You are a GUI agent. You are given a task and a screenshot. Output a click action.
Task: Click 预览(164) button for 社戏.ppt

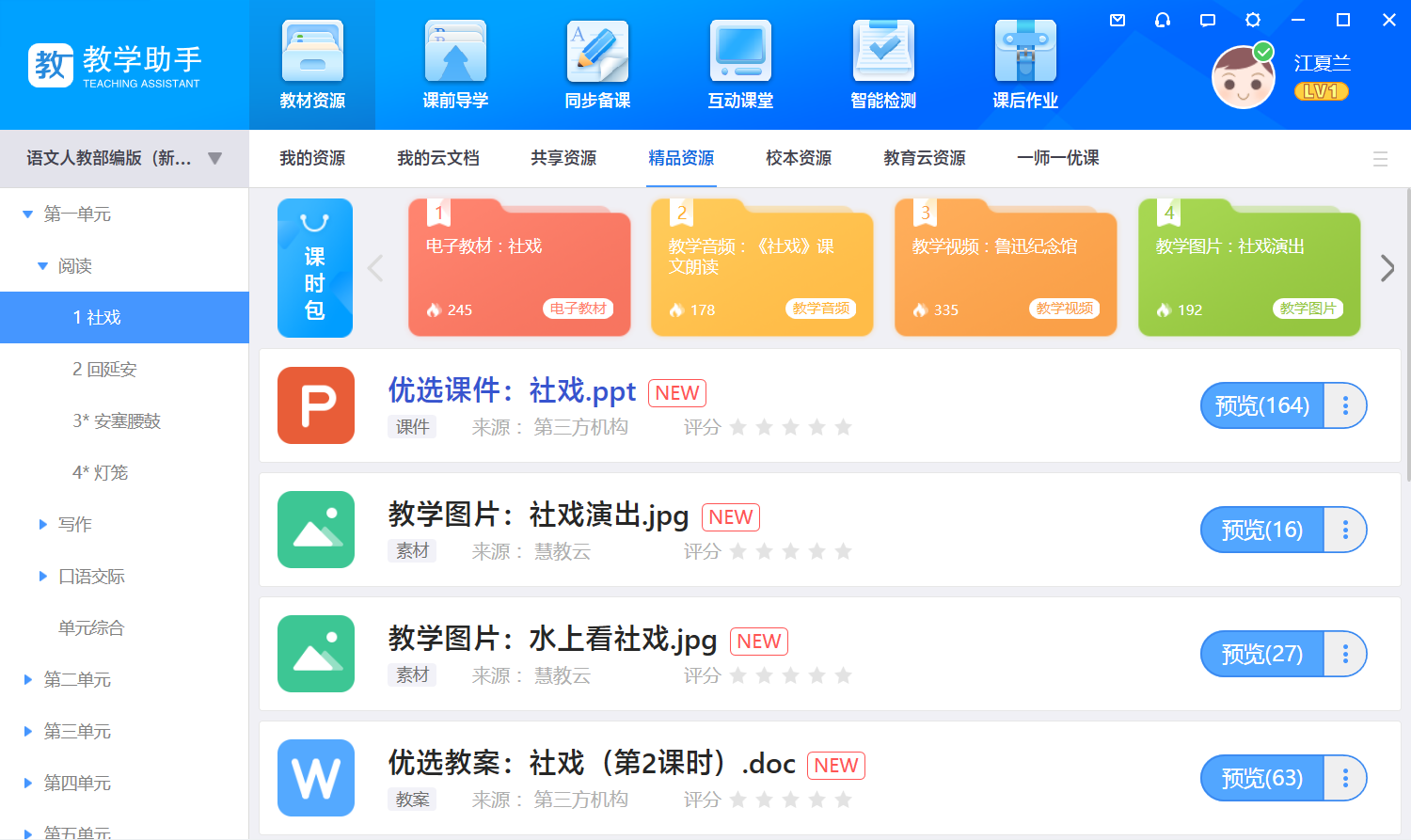click(1261, 405)
